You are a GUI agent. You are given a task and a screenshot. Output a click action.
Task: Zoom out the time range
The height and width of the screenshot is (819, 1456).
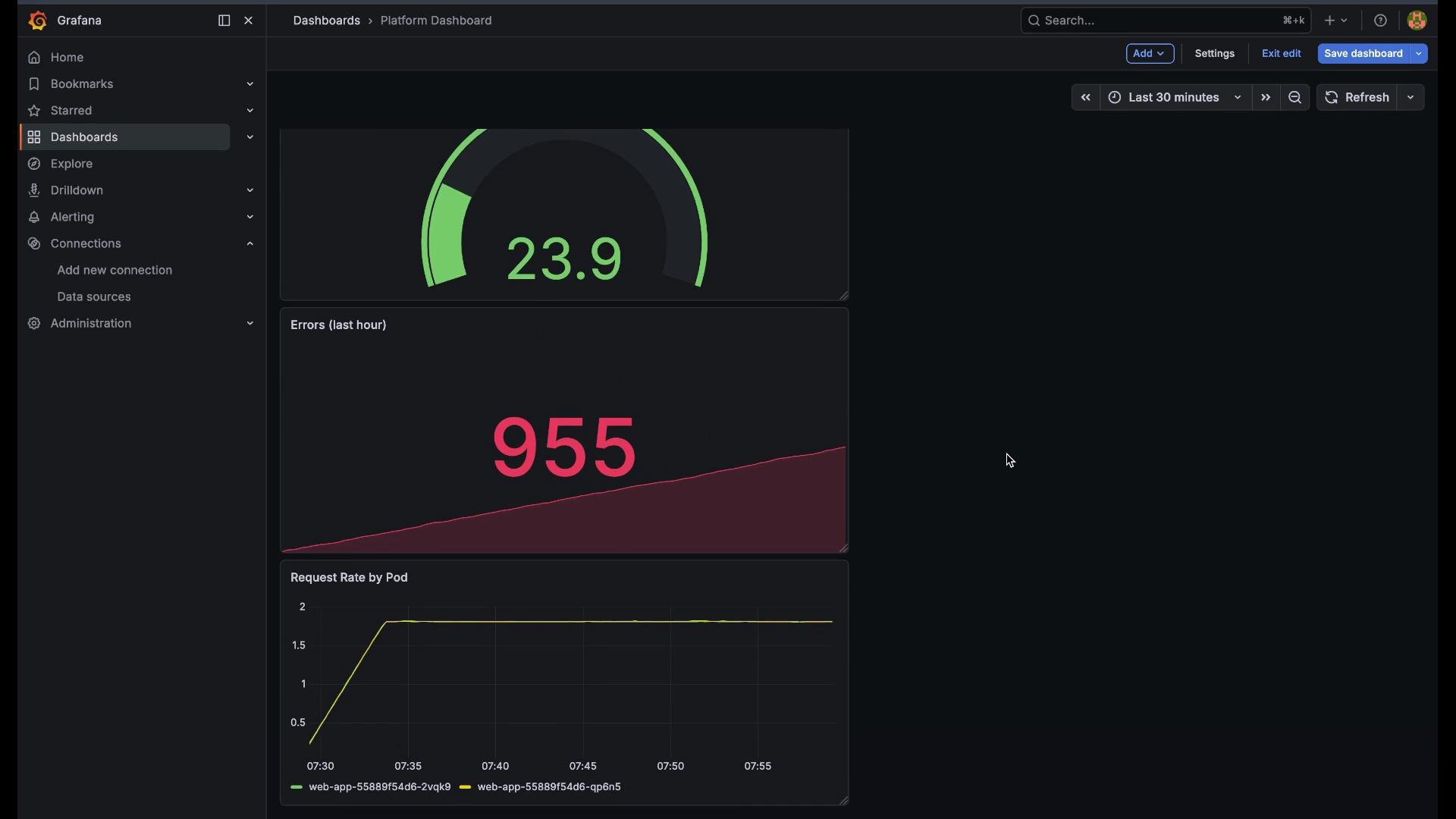click(x=1296, y=98)
